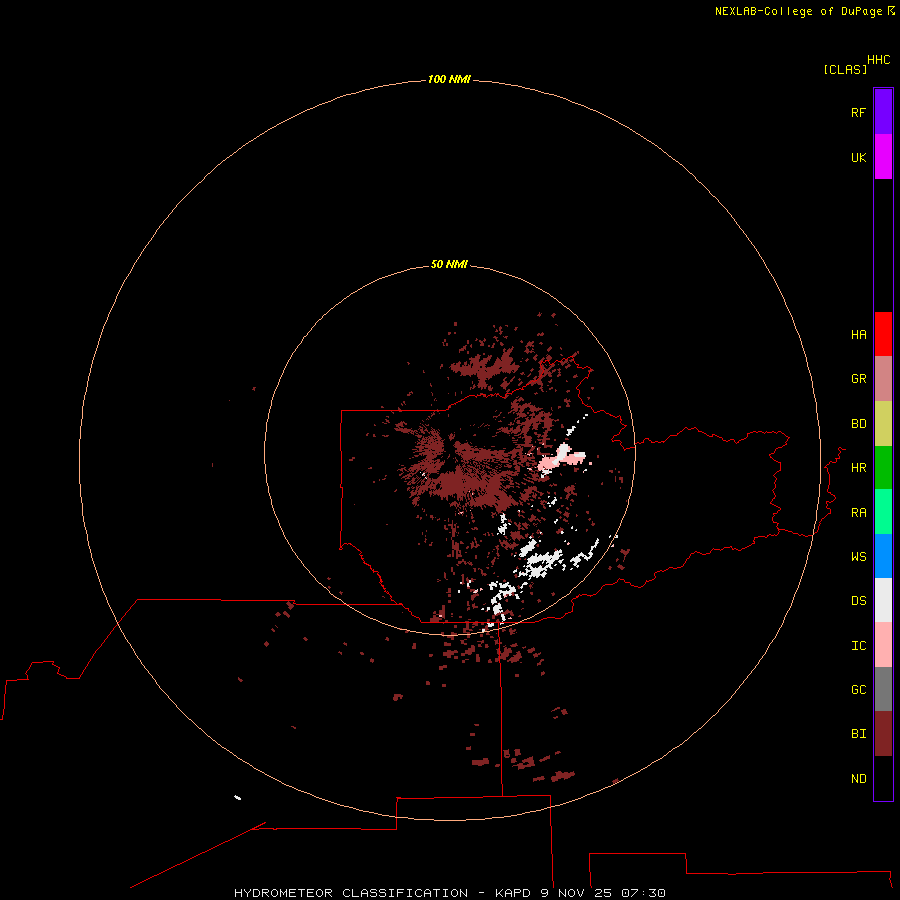
Task: Select the BI dark red swatch
Action: click(883, 734)
